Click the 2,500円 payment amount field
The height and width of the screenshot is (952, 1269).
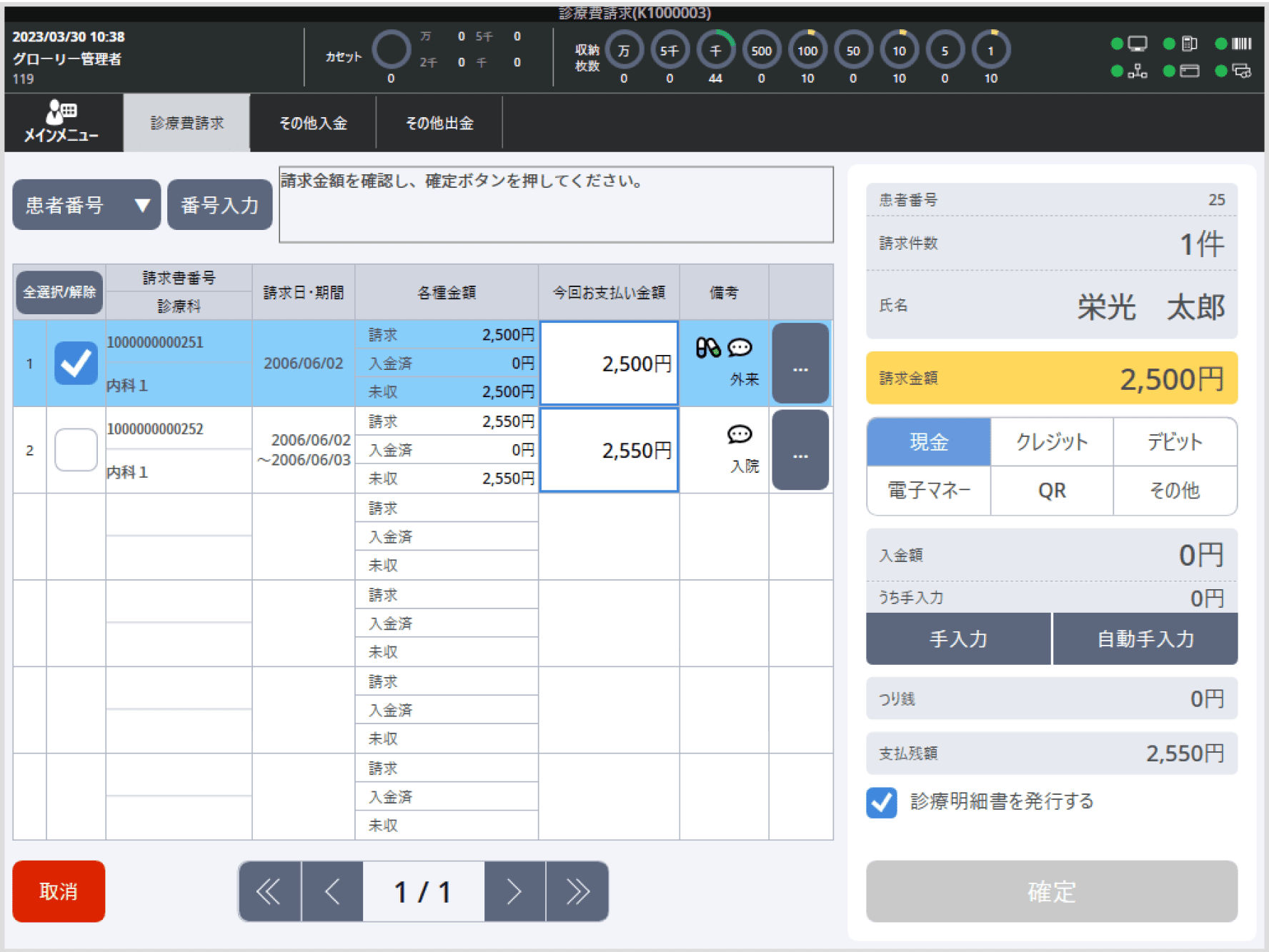point(609,364)
